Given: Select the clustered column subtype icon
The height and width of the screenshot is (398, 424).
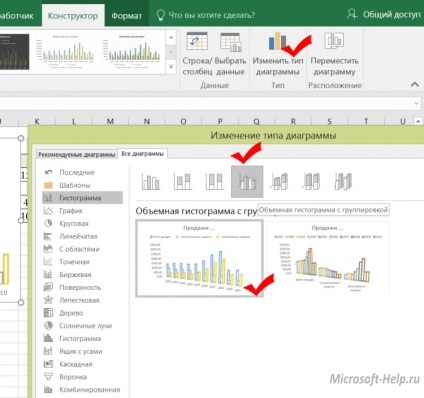Looking at the screenshot, I should [x=151, y=182].
